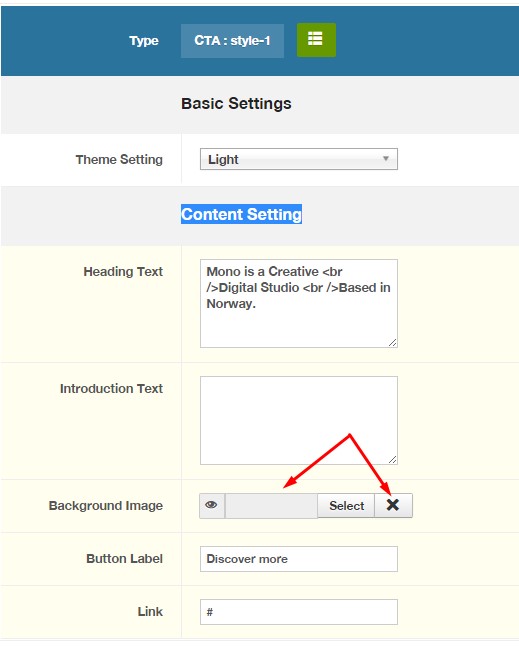The height and width of the screenshot is (669, 519).
Task: Click the Link label
Action: tap(150, 612)
